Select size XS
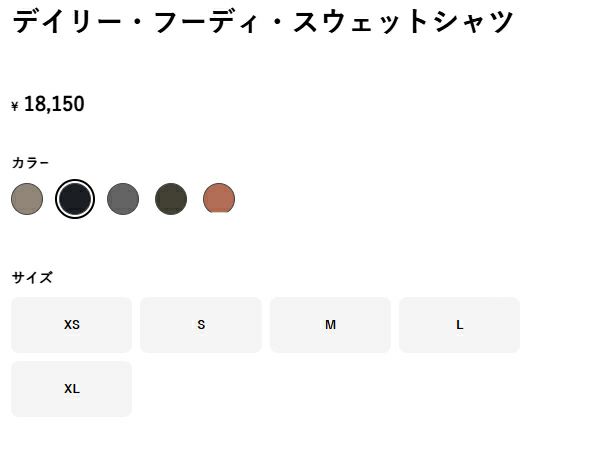This screenshot has width=600, height=450. [x=71, y=325]
